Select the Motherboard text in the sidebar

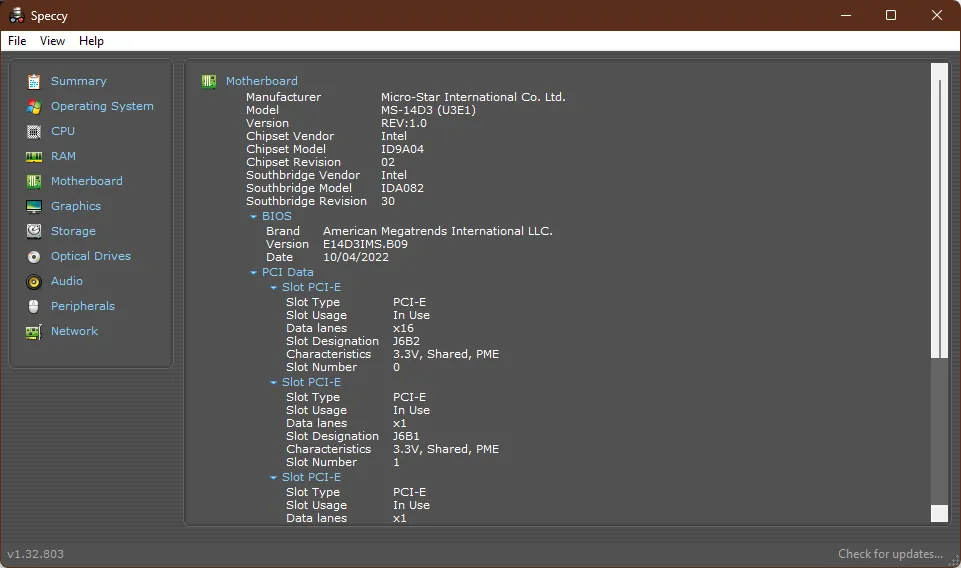(x=87, y=181)
